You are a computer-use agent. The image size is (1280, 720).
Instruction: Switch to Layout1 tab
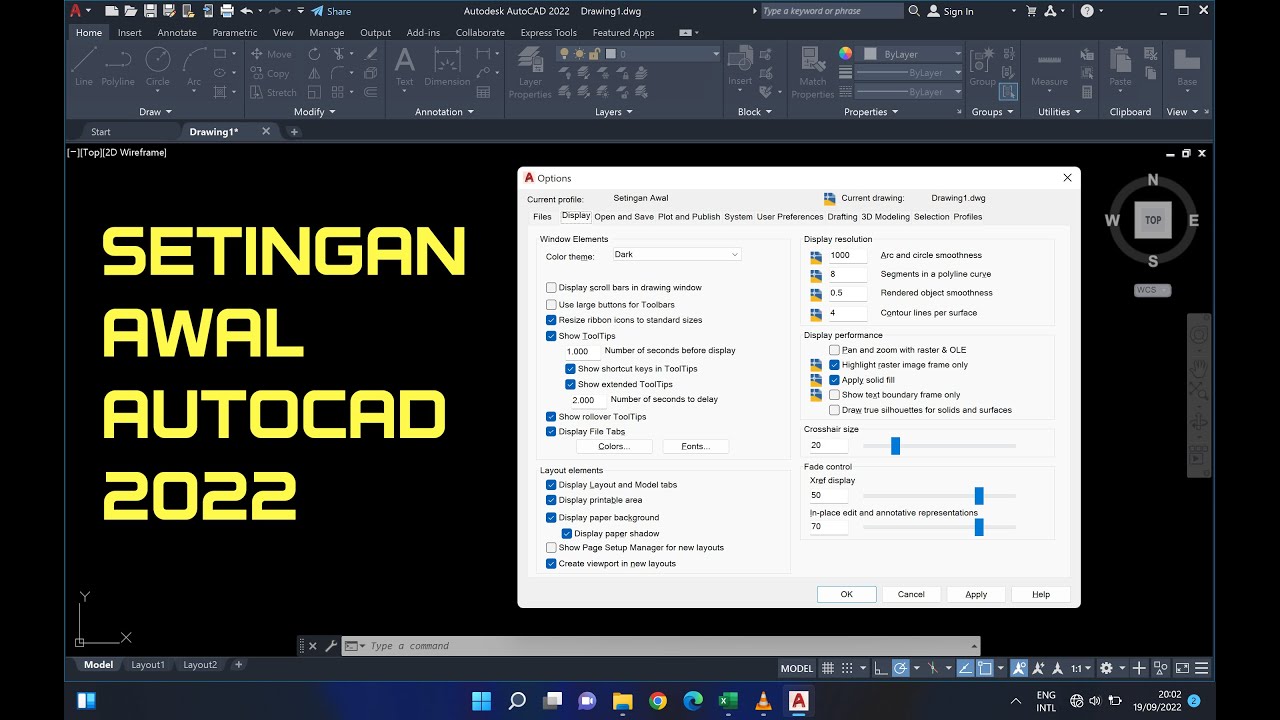pos(148,665)
